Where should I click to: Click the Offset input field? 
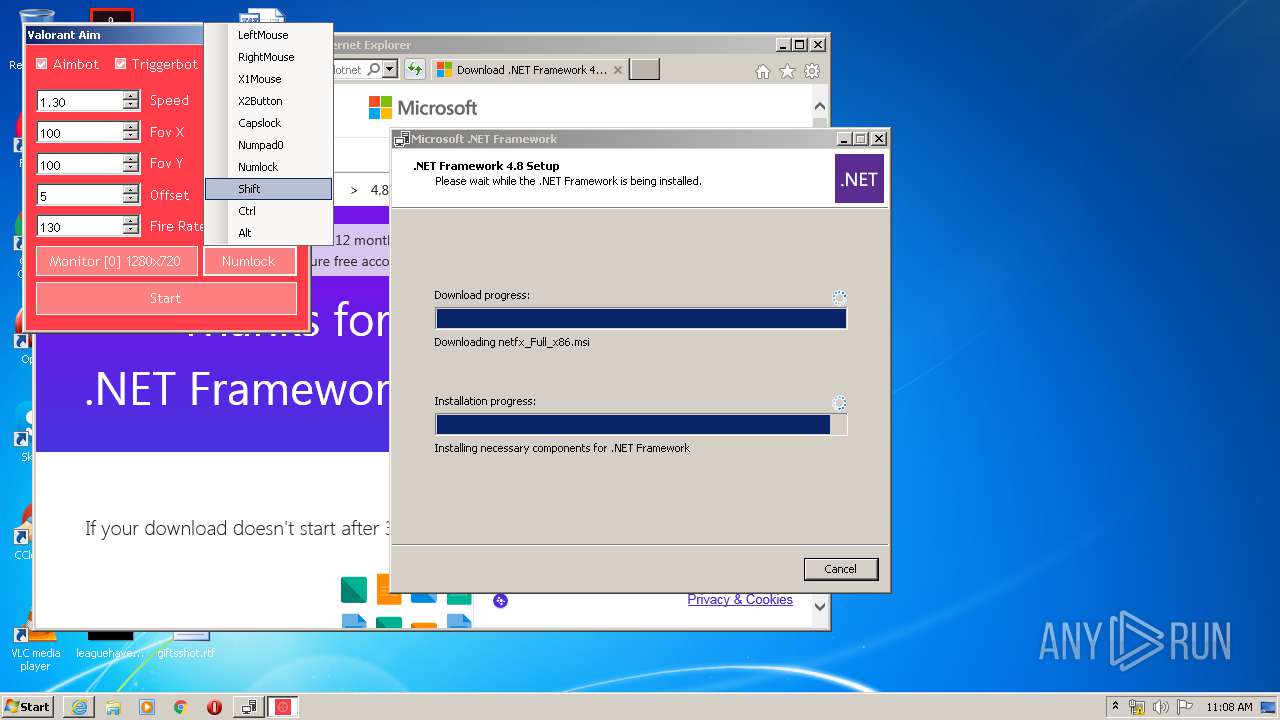click(80, 195)
